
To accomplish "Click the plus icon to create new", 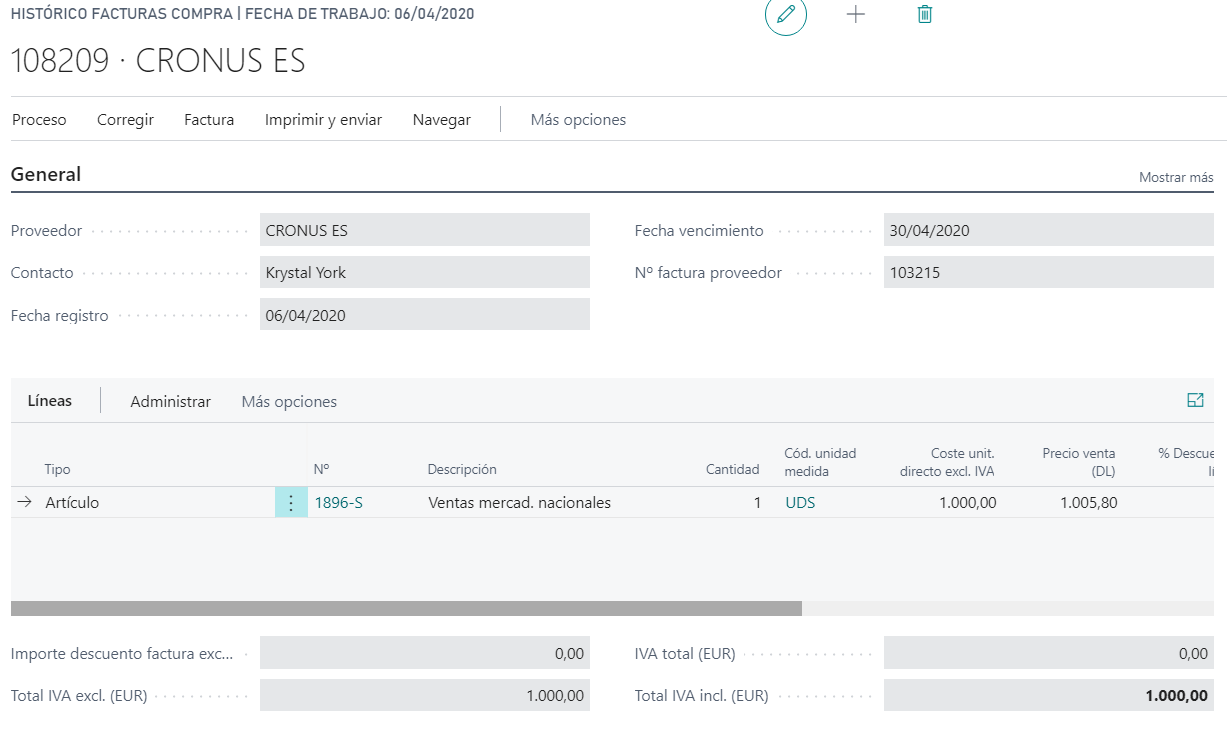I will [x=855, y=15].
